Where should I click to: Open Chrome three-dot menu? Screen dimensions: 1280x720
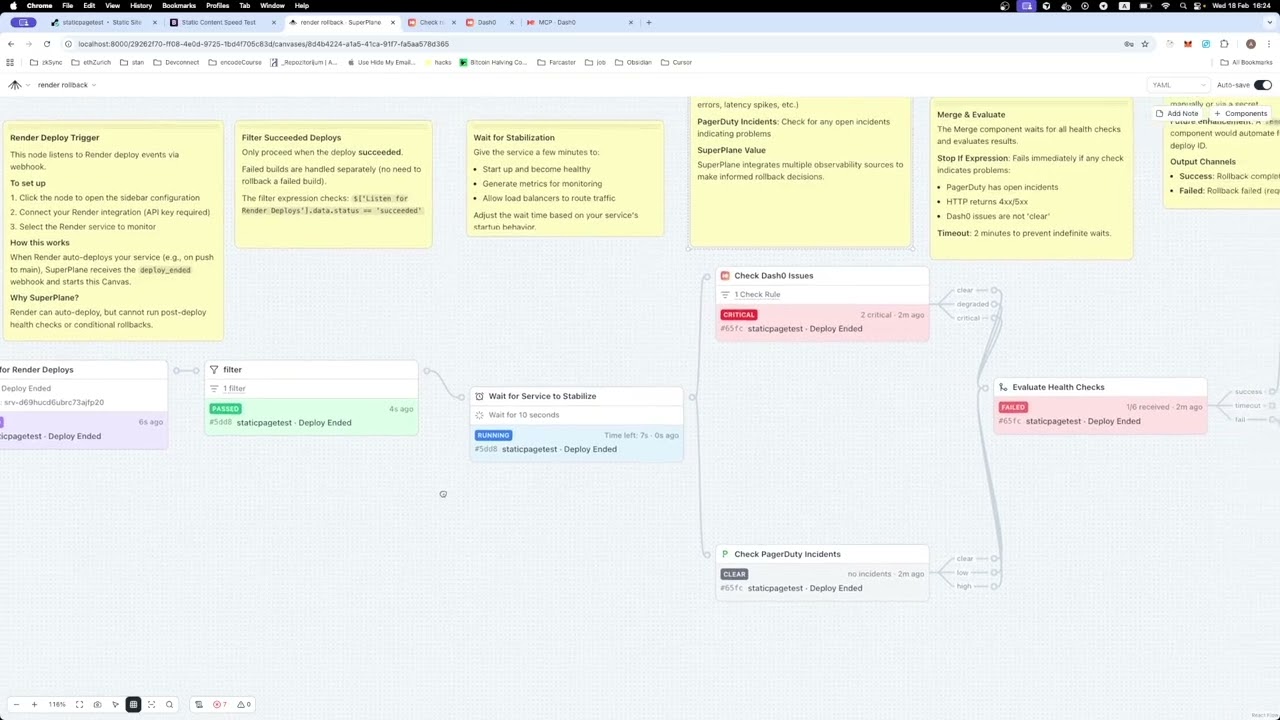tap(1269, 44)
